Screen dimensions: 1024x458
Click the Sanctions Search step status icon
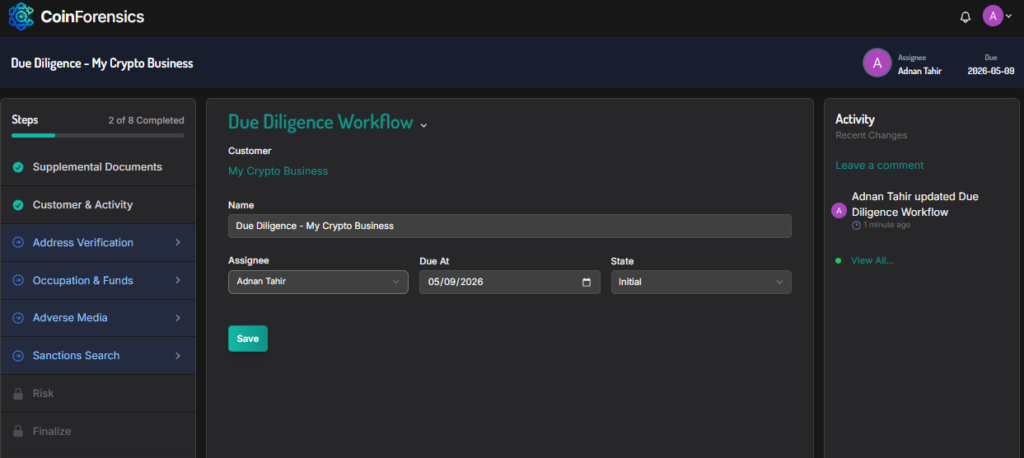pos(18,356)
